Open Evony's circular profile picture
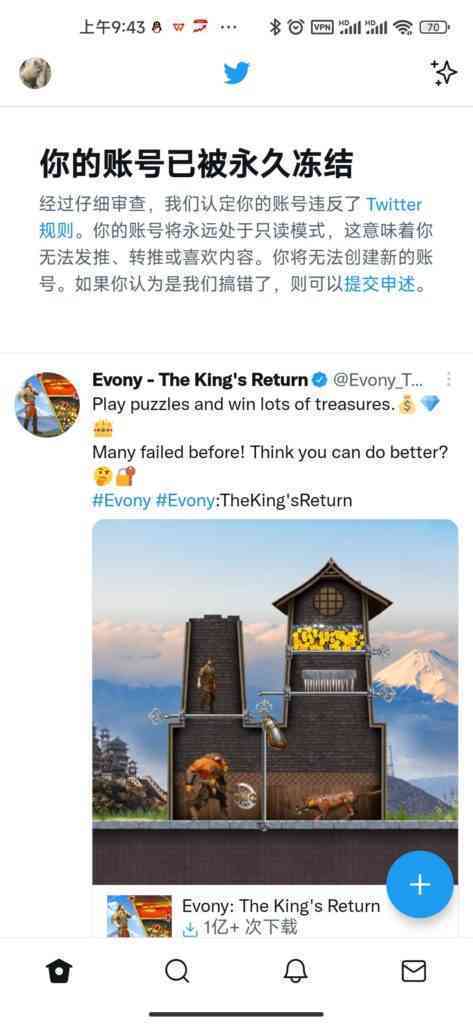Viewport: 473px width, 1024px height. (47, 405)
